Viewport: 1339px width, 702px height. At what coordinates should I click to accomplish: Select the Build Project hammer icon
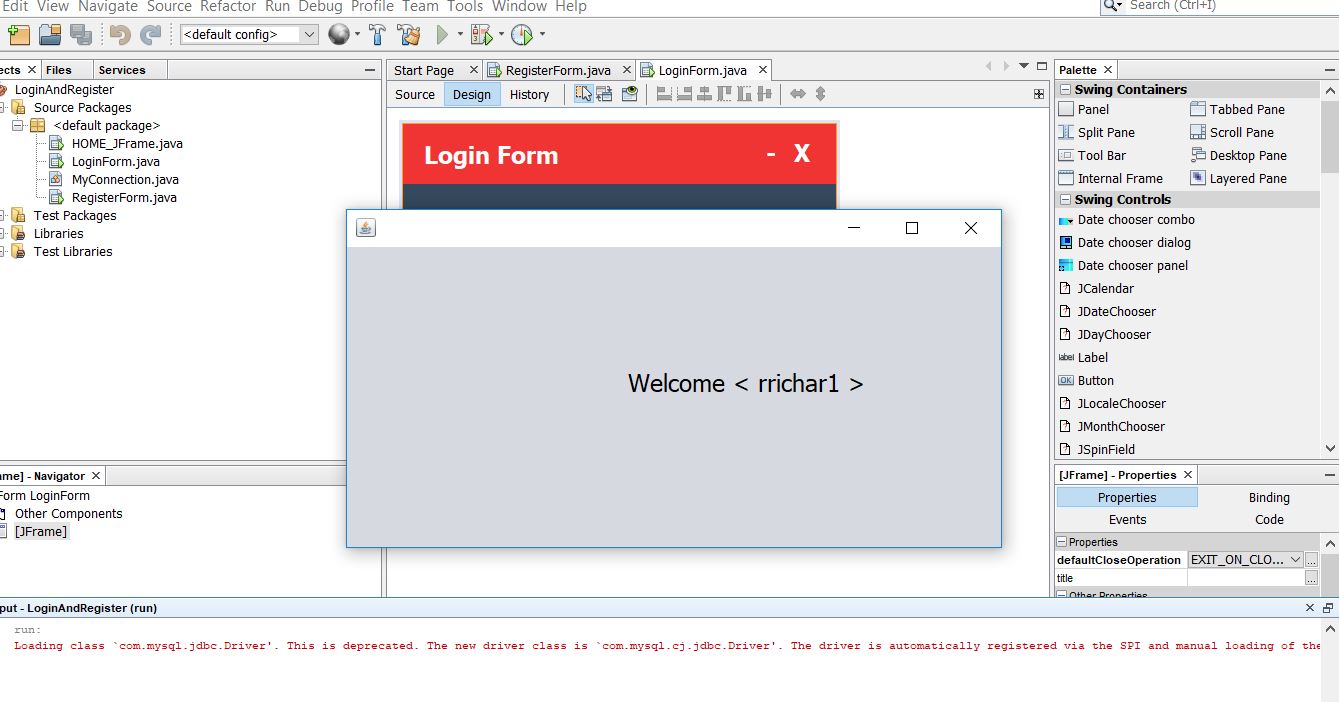(x=377, y=33)
